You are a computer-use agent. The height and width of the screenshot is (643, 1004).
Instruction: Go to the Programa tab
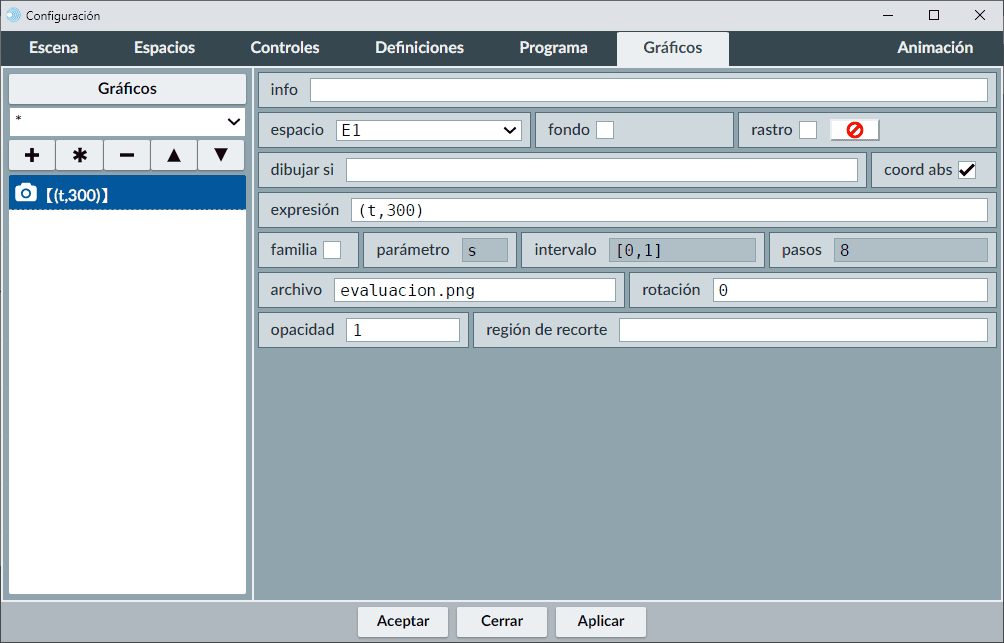[x=553, y=48]
